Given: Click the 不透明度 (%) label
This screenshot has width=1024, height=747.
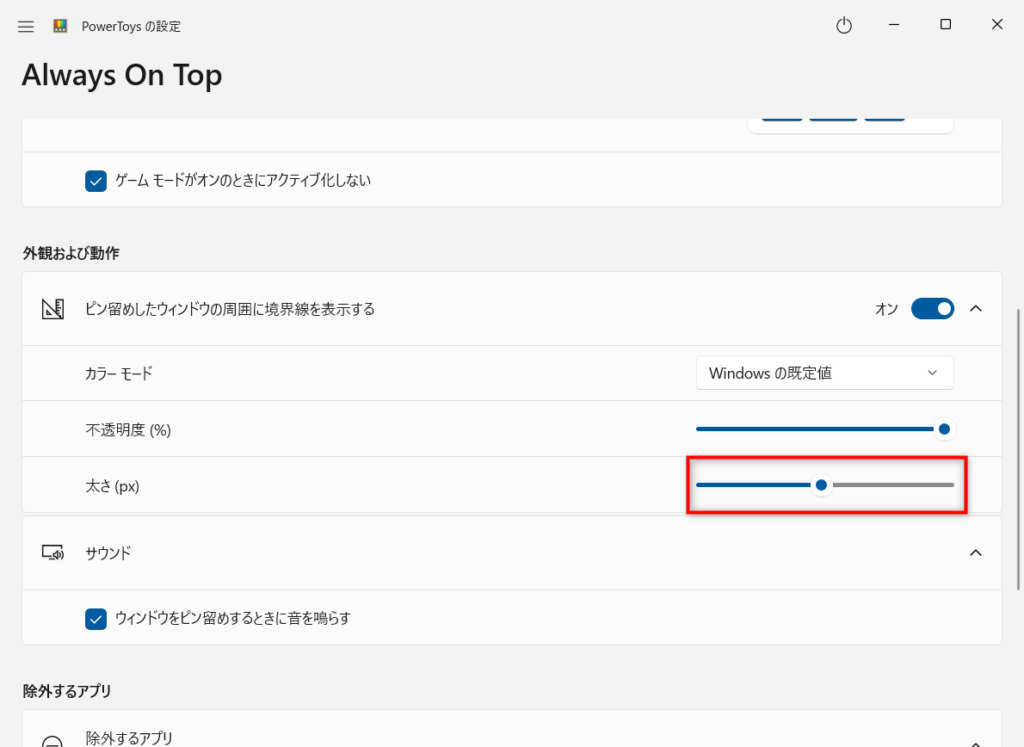Looking at the screenshot, I should pyautogui.click(x=128, y=430).
